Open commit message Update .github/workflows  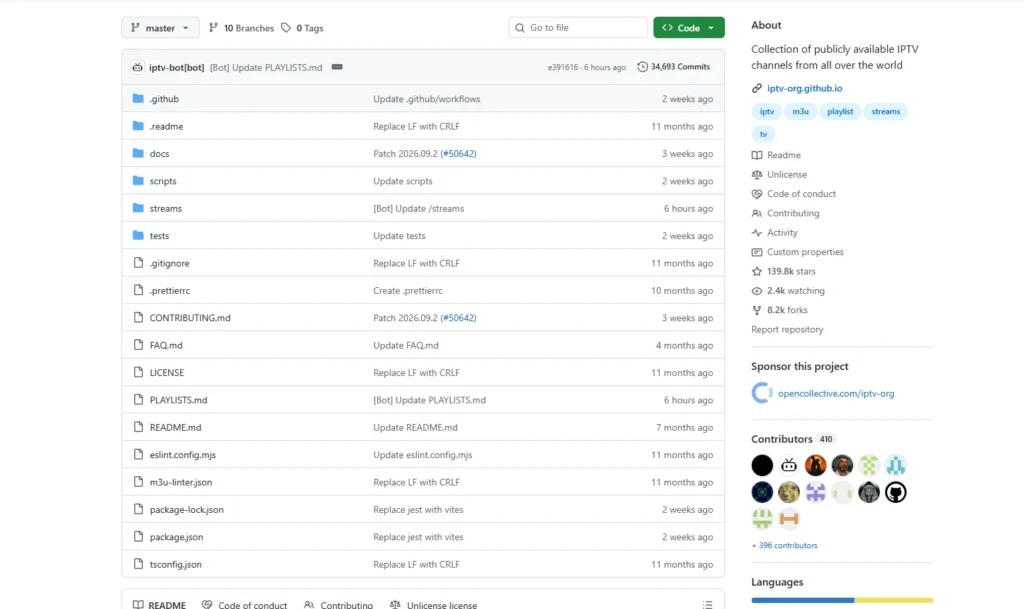coord(426,99)
